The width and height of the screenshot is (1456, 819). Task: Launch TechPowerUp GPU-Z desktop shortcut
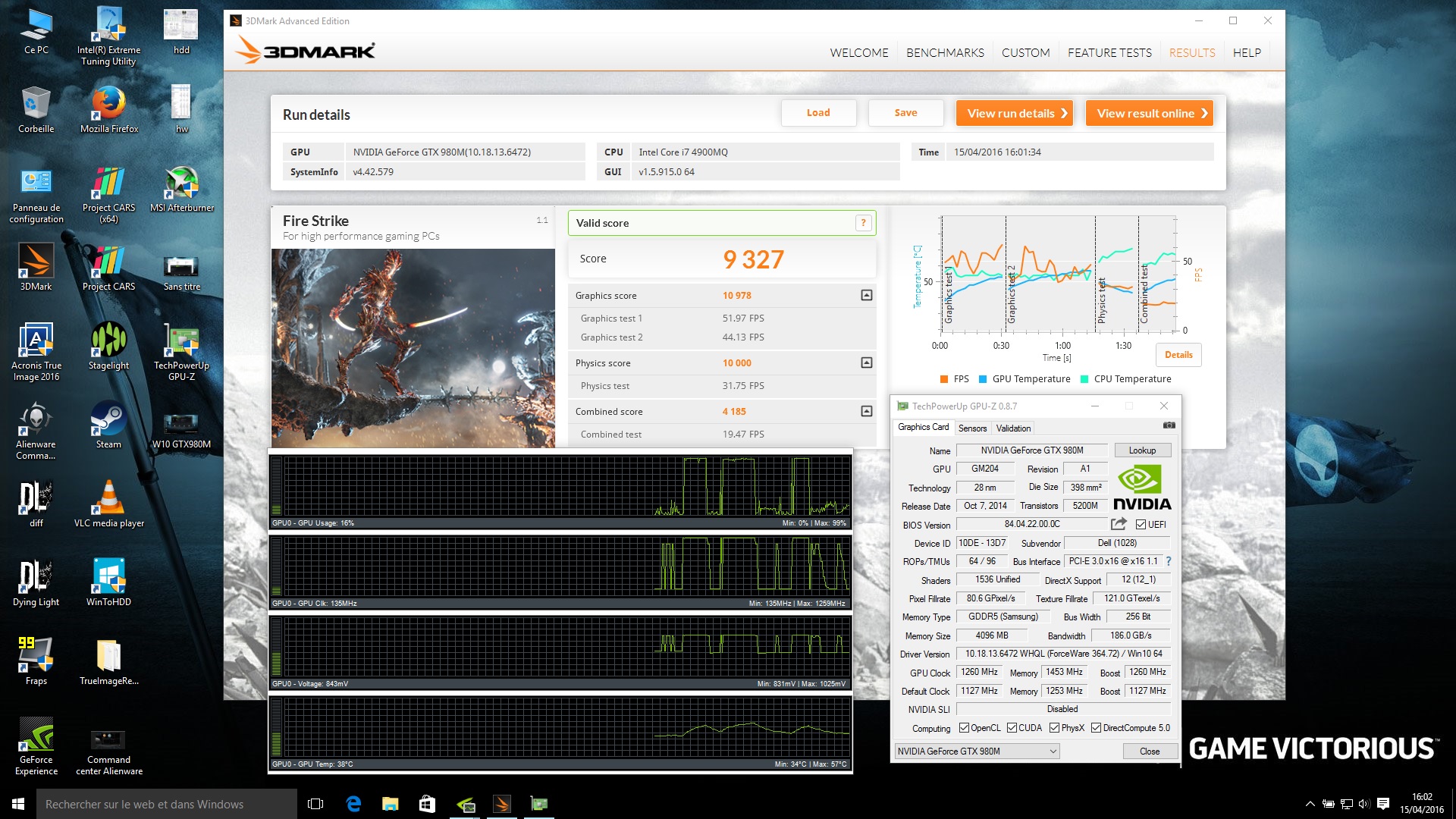click(x=181, y=352)
